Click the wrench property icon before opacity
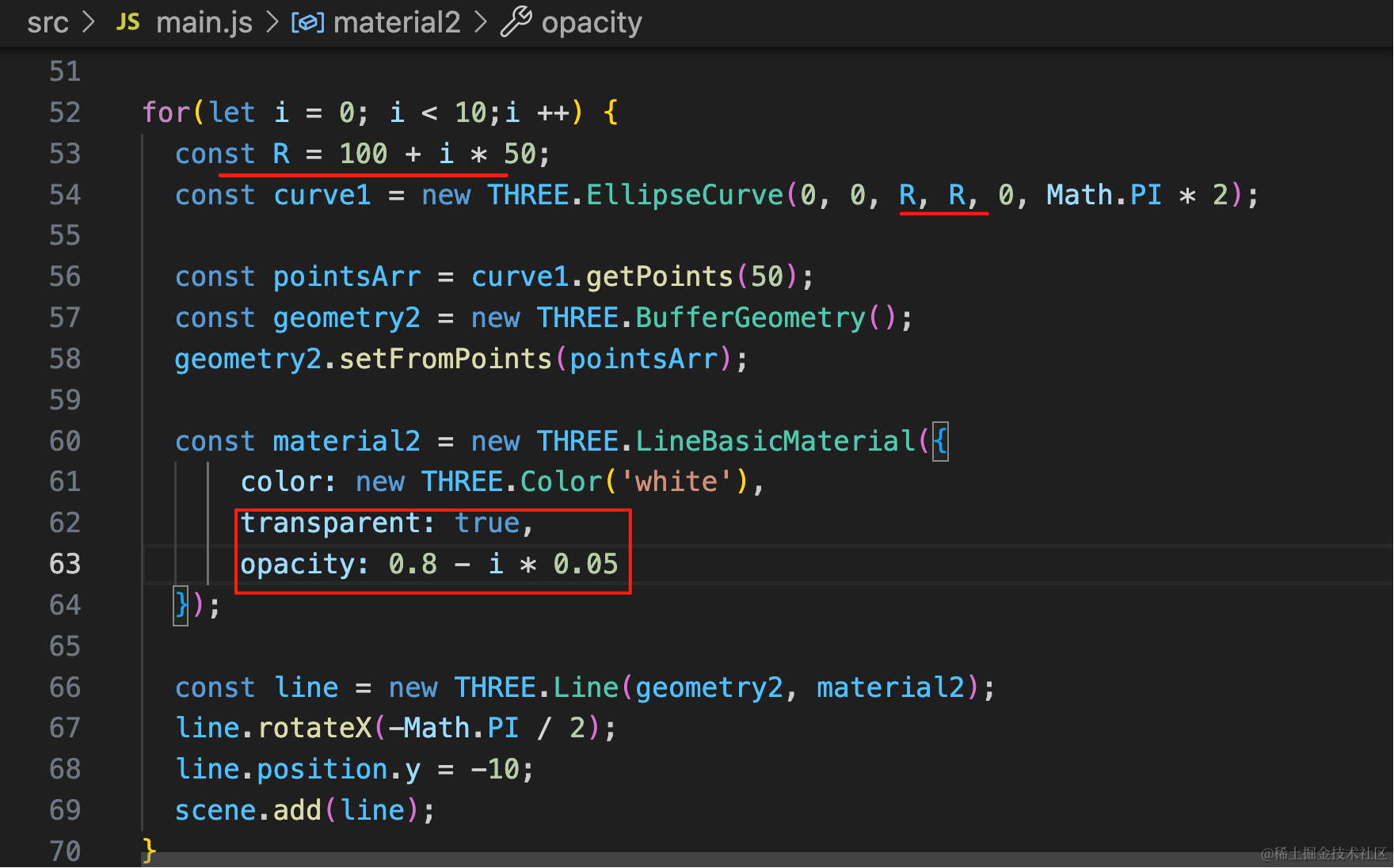The width and height of the screenshot is (1394, 868). [x=516, y=21]
